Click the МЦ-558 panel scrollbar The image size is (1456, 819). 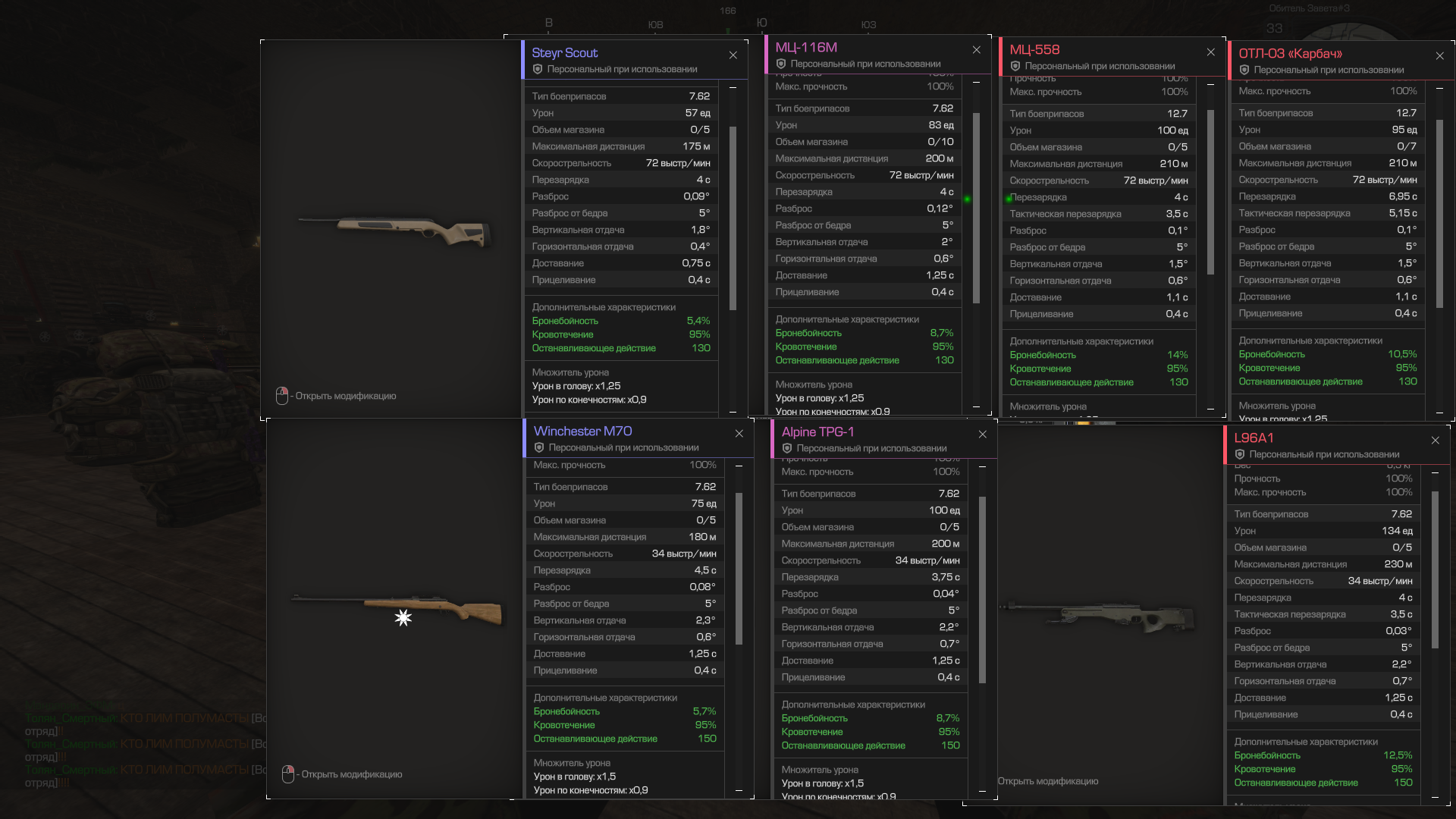click(1210, 193)
